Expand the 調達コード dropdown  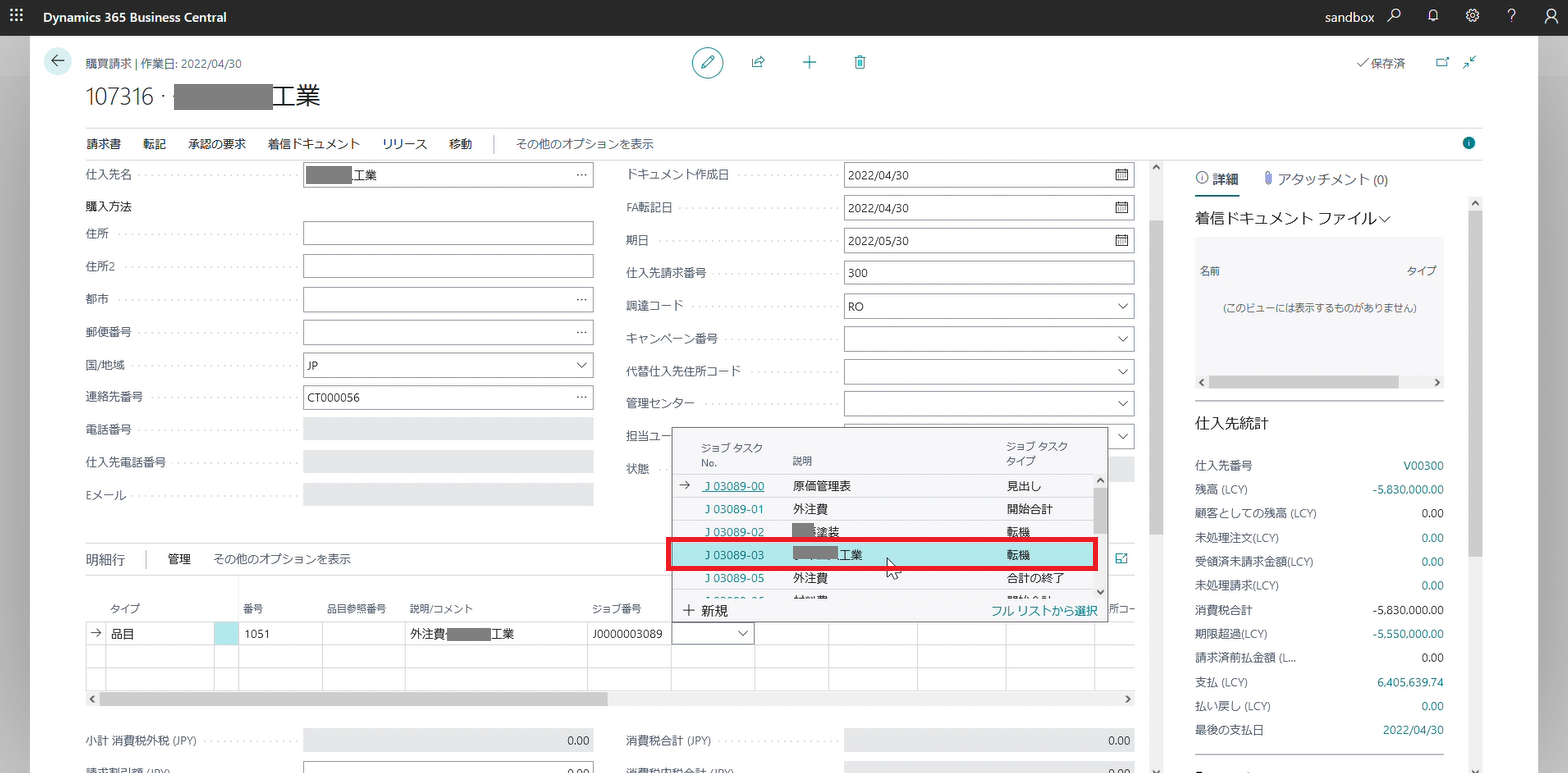click(x=1122, y=306)
